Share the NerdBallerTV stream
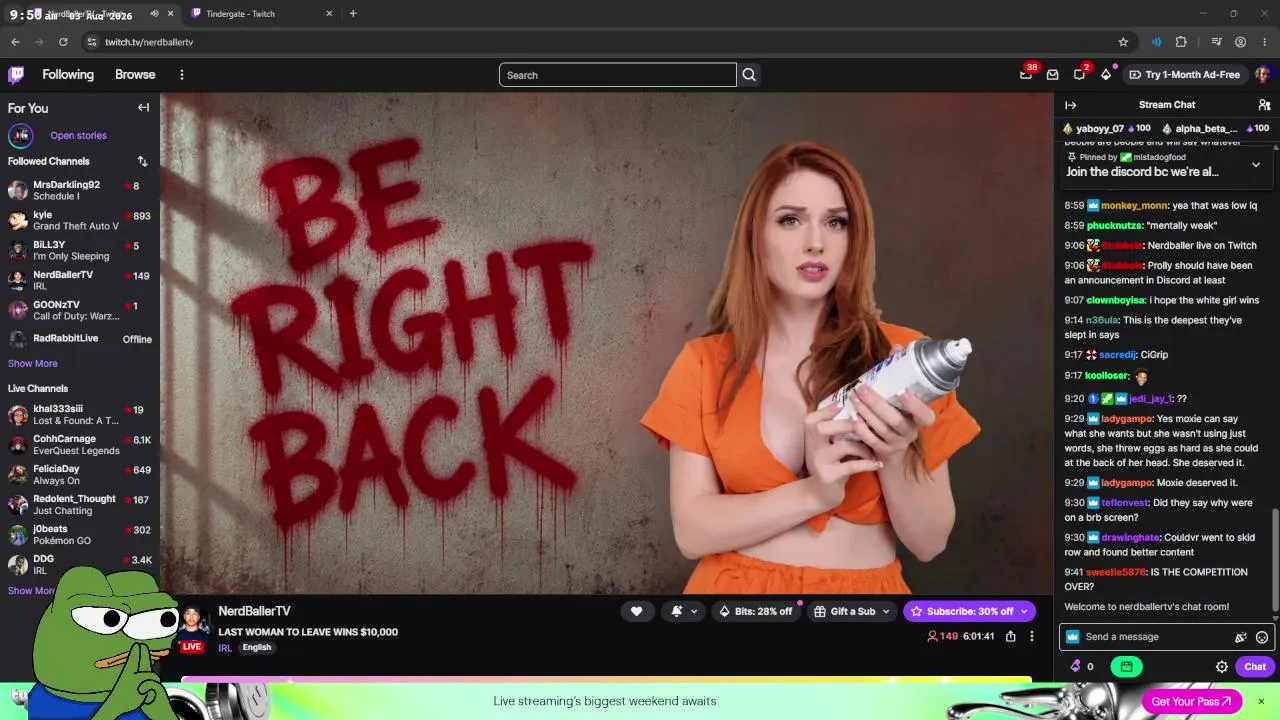 [x=1011, y=636]
